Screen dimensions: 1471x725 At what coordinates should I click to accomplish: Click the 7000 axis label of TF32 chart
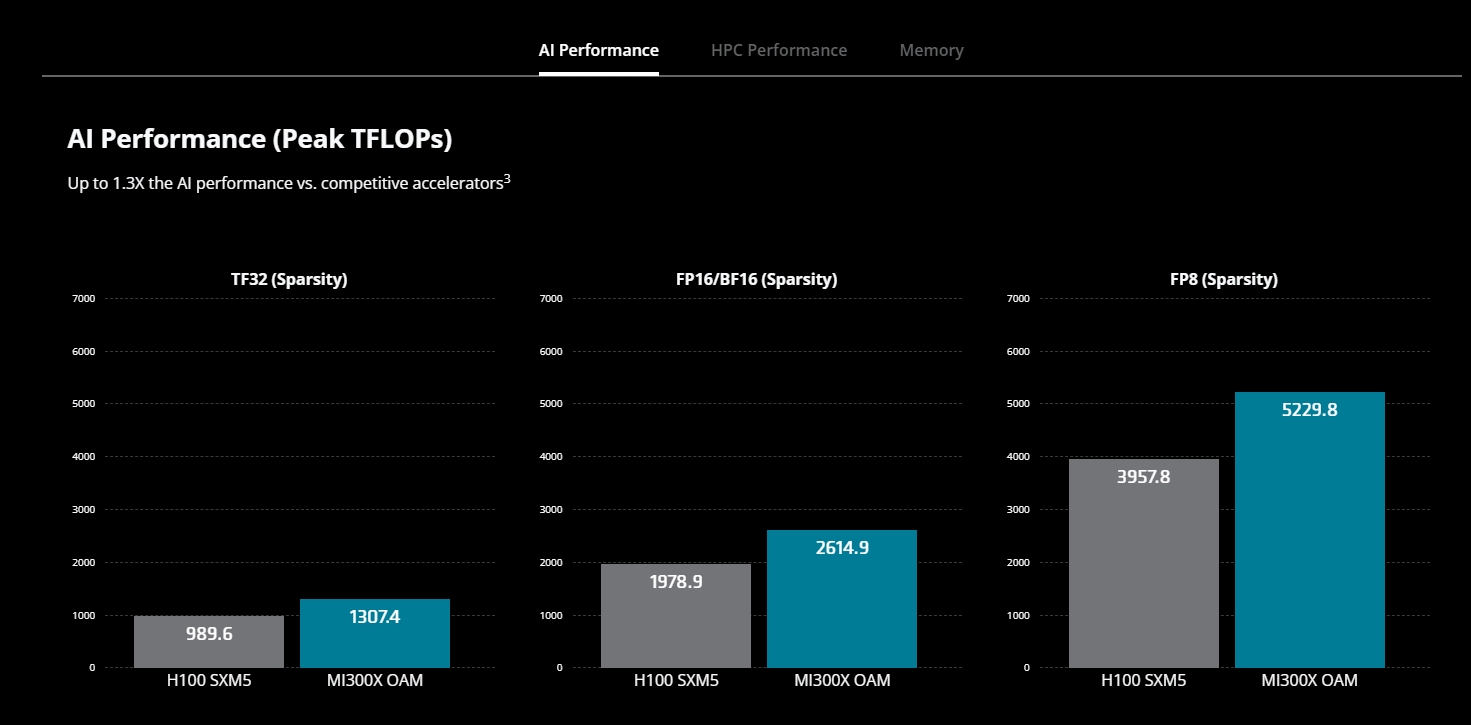click(84, 298)
